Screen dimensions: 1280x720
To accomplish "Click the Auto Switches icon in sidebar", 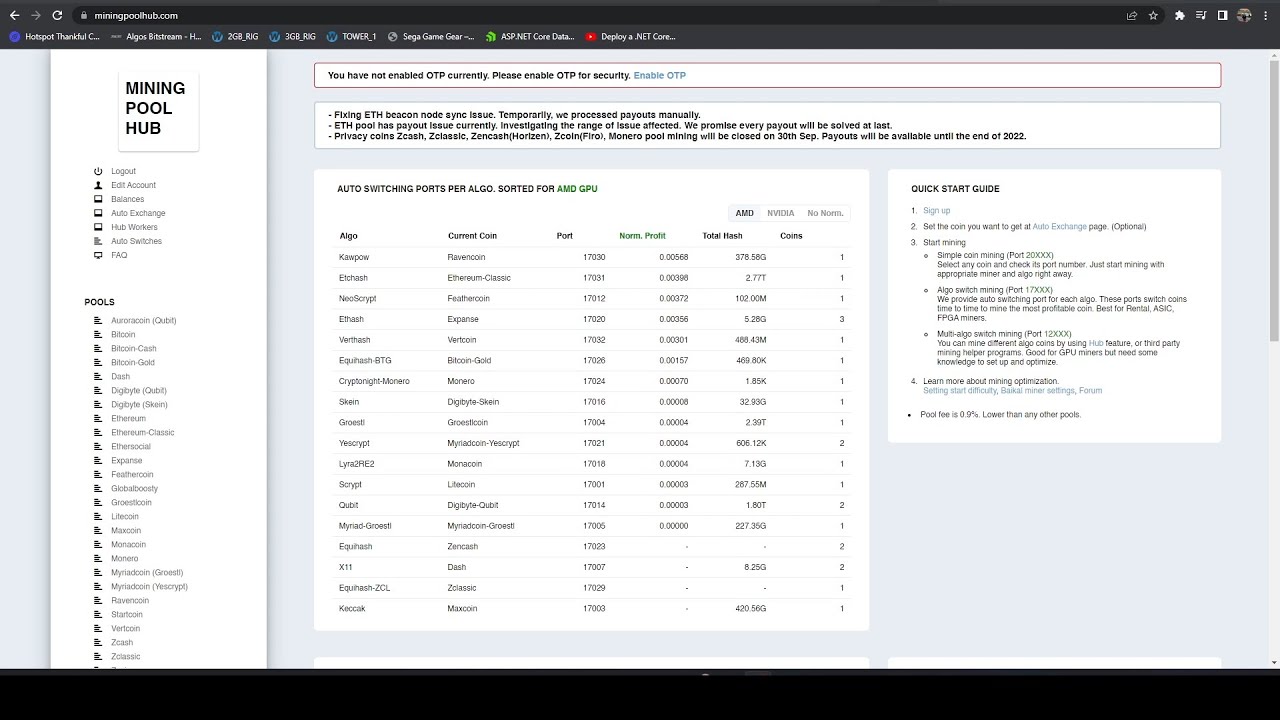I will coord(98,241).
